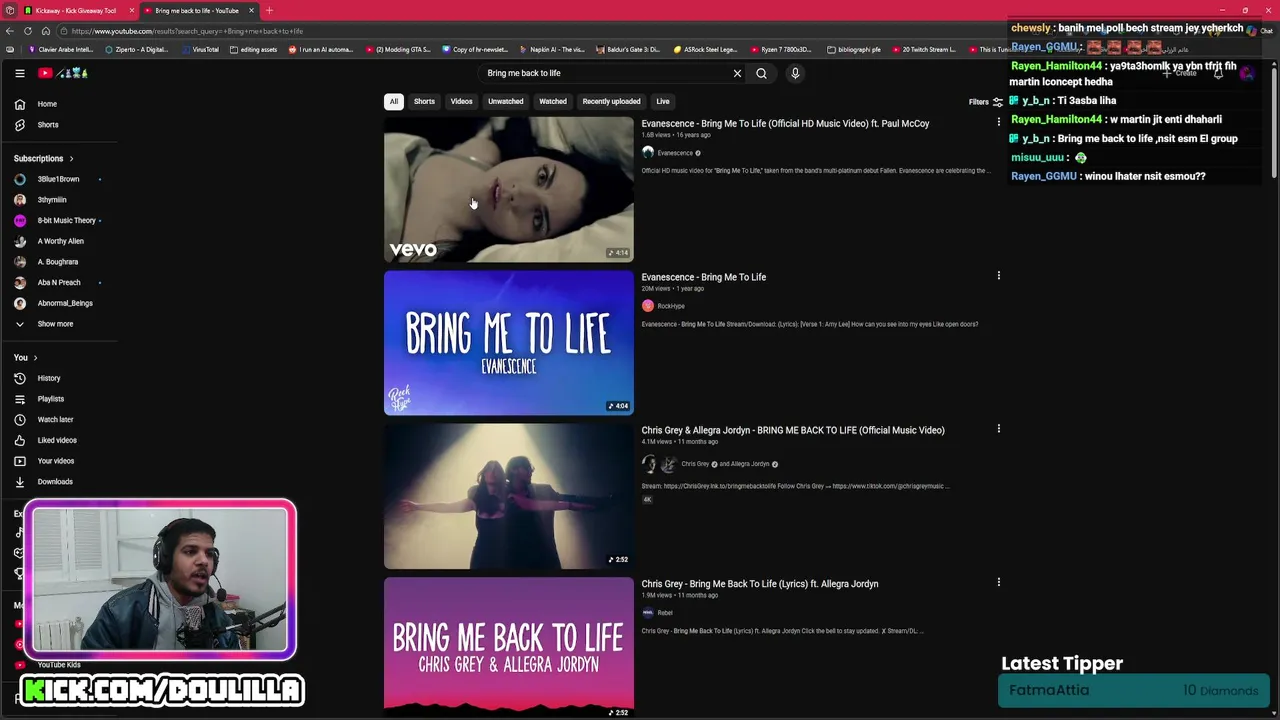Open a new browser tab
The width and height of the screenshot is (1280, 720).
pos(269,10)
